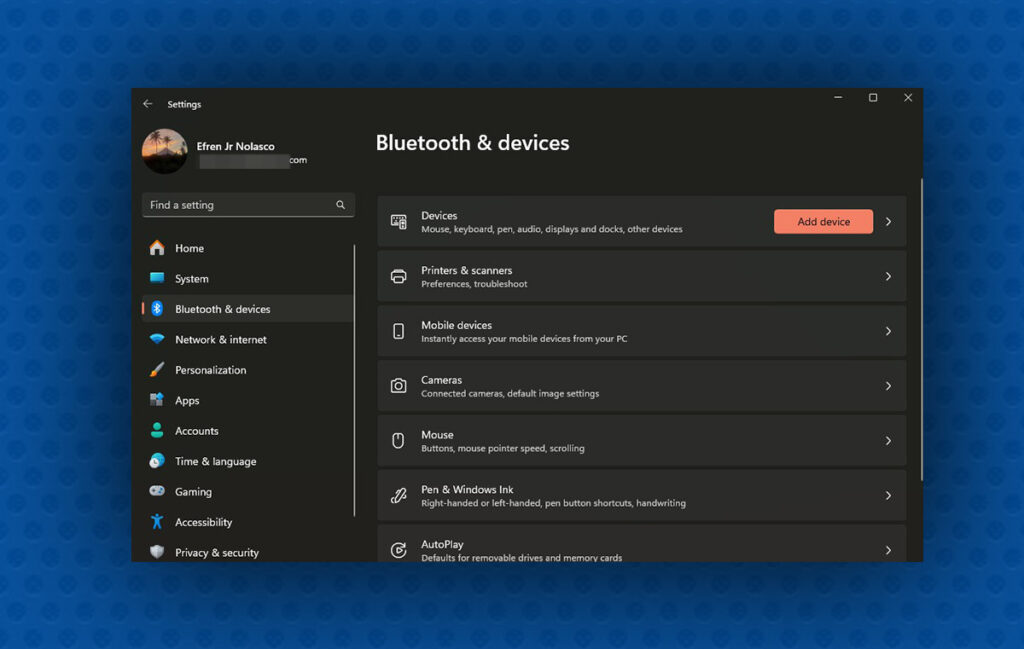Click the Add device button

pyautogui.click(x=822, y=220)
